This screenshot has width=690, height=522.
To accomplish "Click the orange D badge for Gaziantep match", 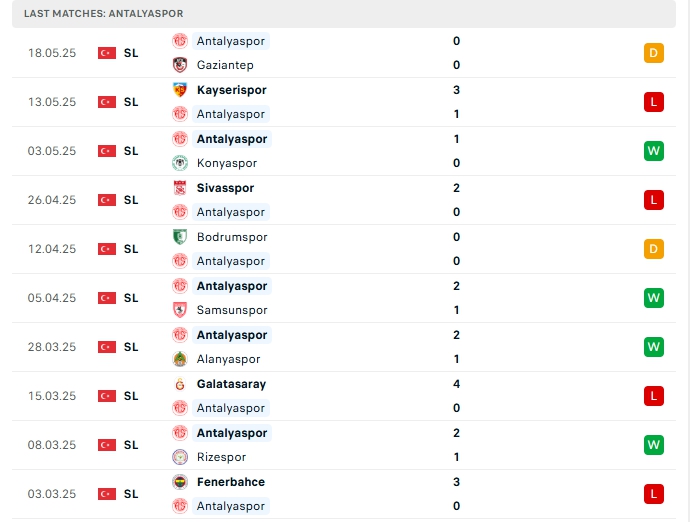I will (x=654, y=53).
